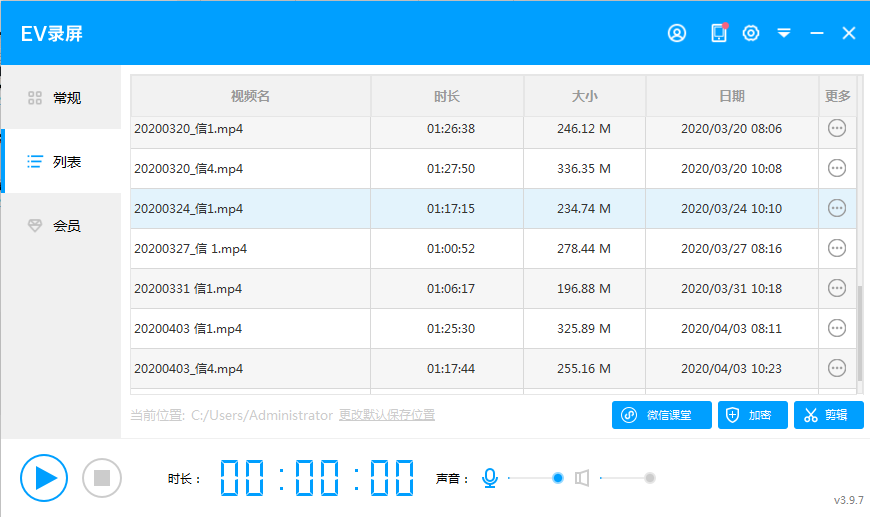Image resolution: width=870 pixels, height=517 pixels.
Task: Open the 剪辑 video editing button
Action: pyautogui.click(x=828, y=415)
